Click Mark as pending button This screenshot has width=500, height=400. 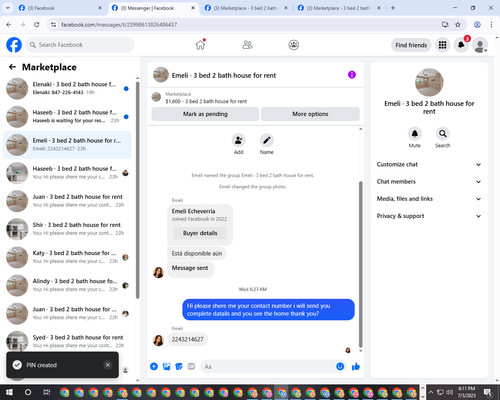[x=205, y=114]
